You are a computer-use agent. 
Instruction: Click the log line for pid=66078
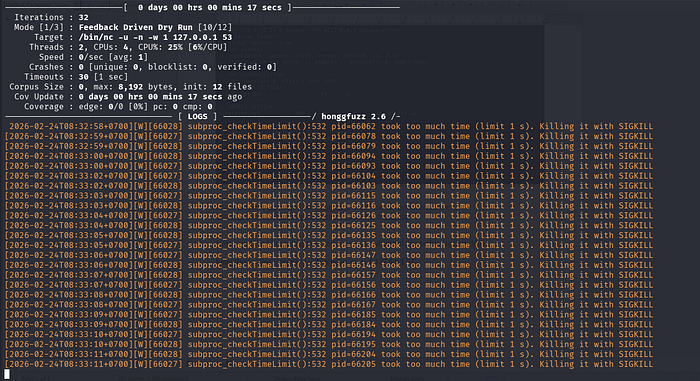[329, 136]
